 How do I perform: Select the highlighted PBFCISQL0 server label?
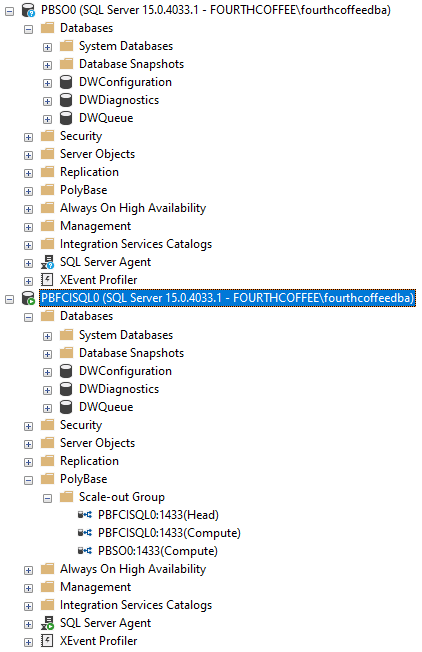227,298
